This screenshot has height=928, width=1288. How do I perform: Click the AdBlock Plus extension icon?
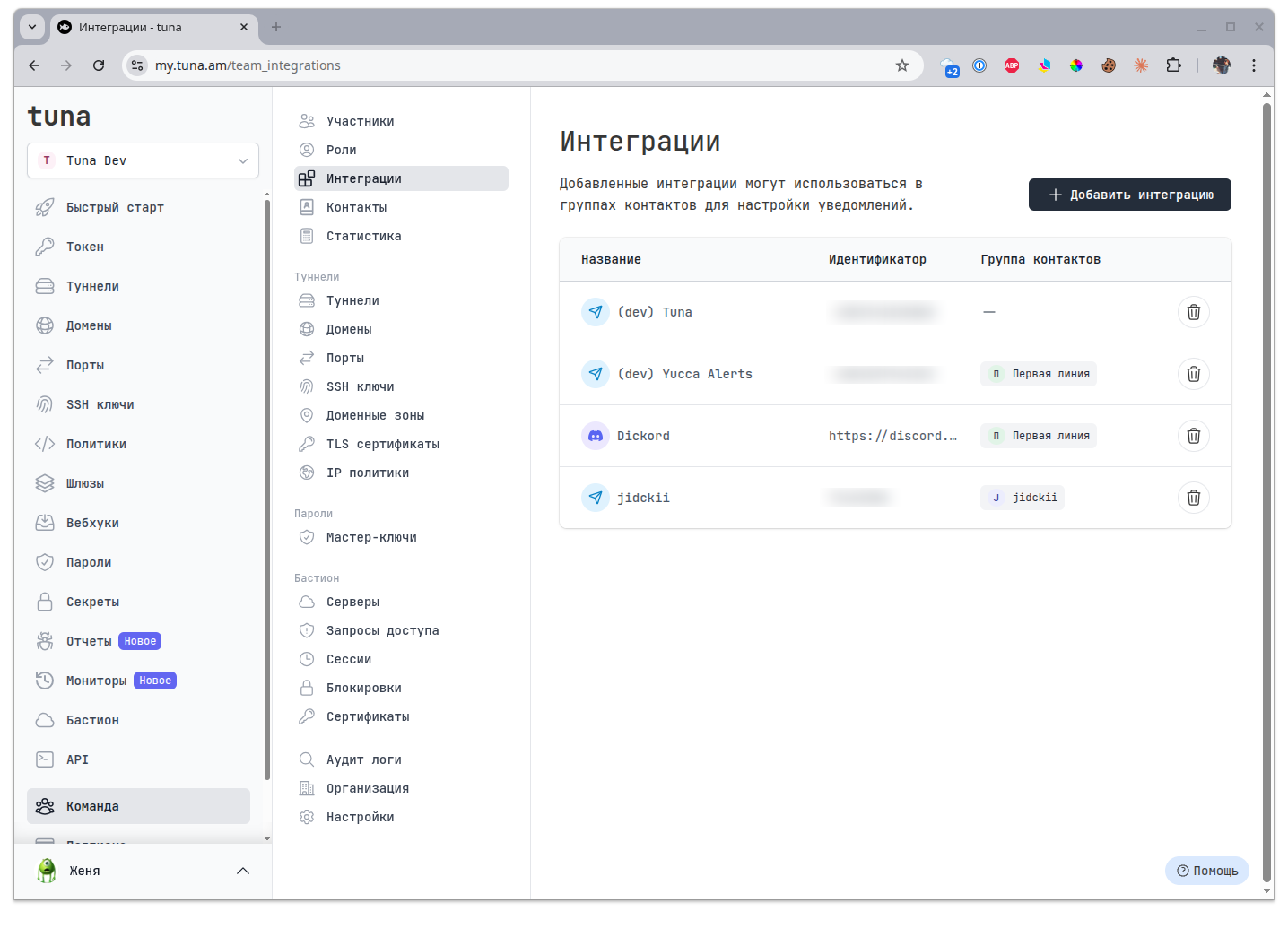pyautogui.click(x=1012, y=65)
